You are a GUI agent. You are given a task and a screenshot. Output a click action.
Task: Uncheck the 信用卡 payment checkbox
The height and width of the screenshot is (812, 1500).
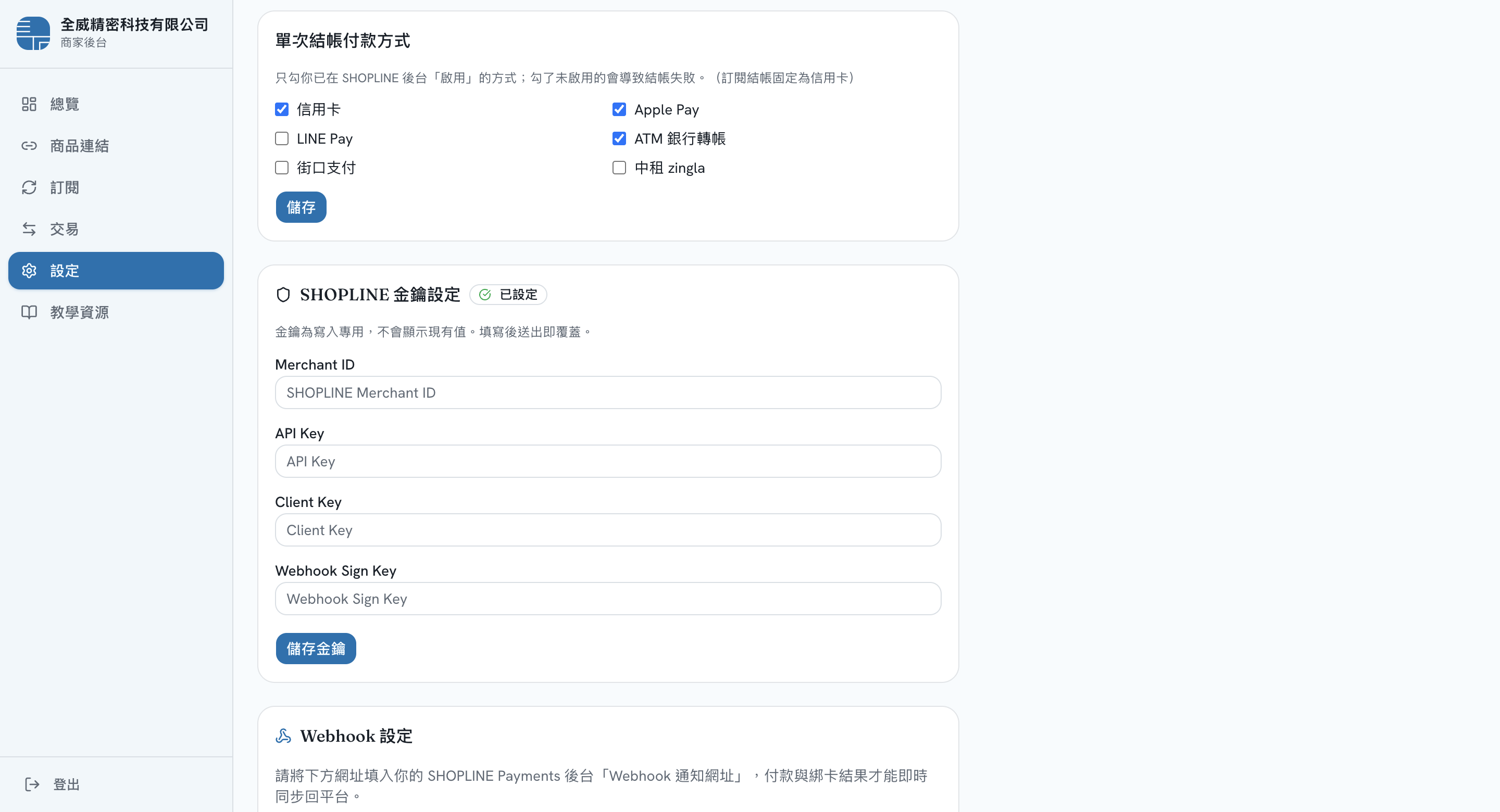282,109
